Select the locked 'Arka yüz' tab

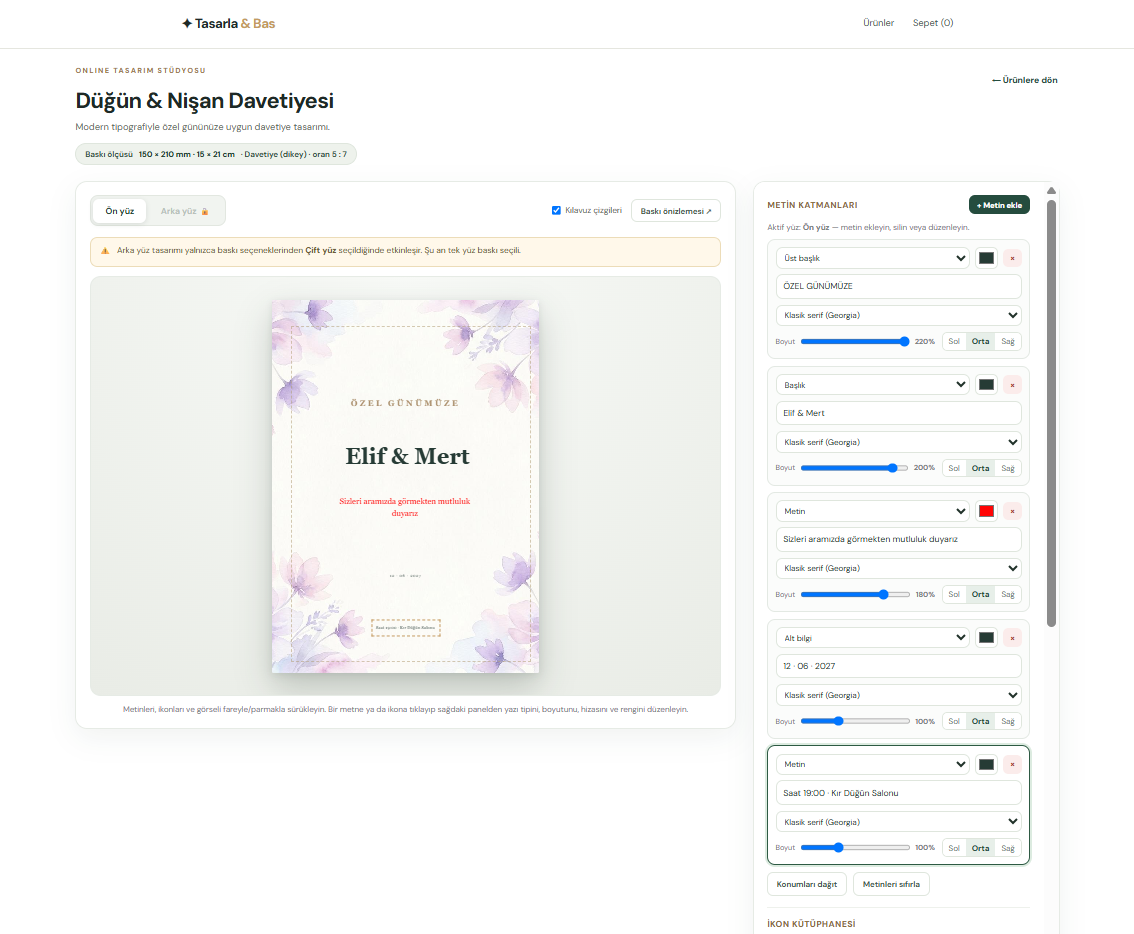coord(184,211)
